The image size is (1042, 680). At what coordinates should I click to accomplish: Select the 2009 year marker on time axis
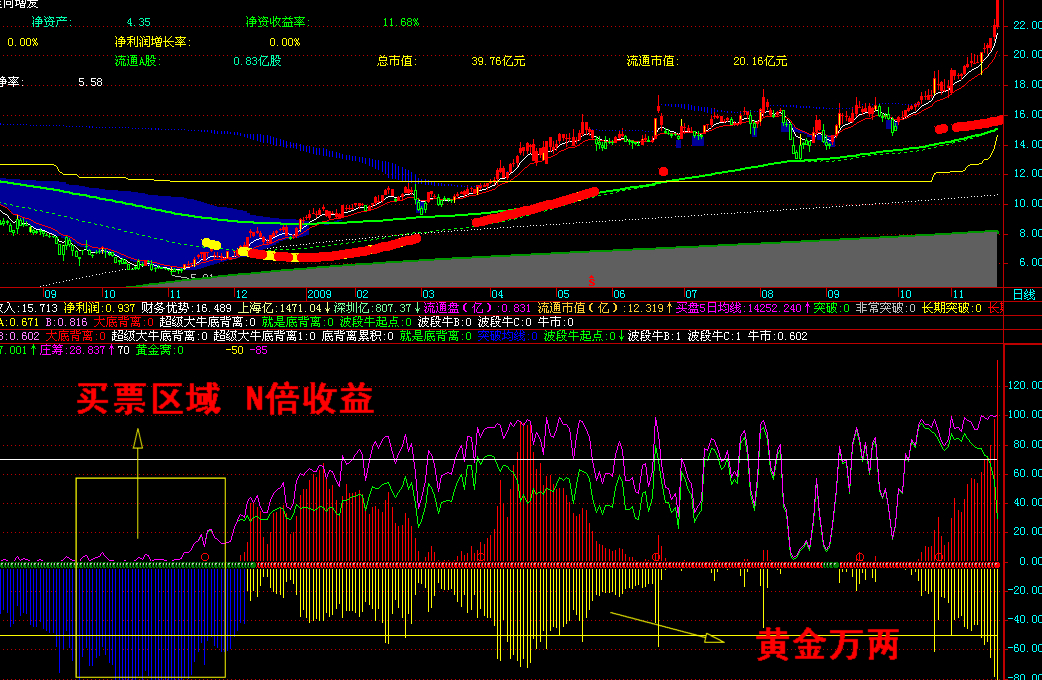[319, 294]
